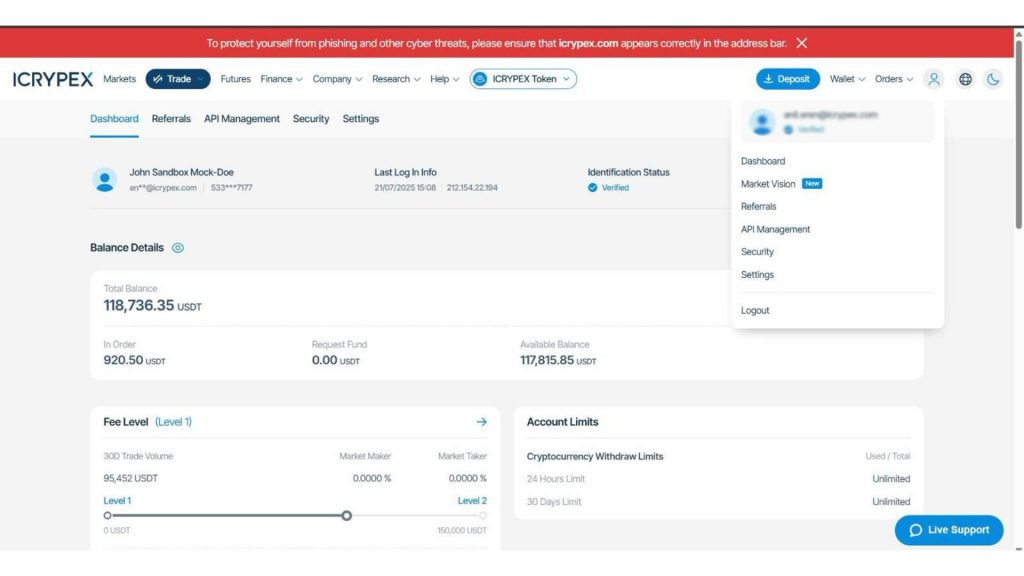1024x576 pixels.
Task: Click the Level 2 label
Action: point(472,501)
